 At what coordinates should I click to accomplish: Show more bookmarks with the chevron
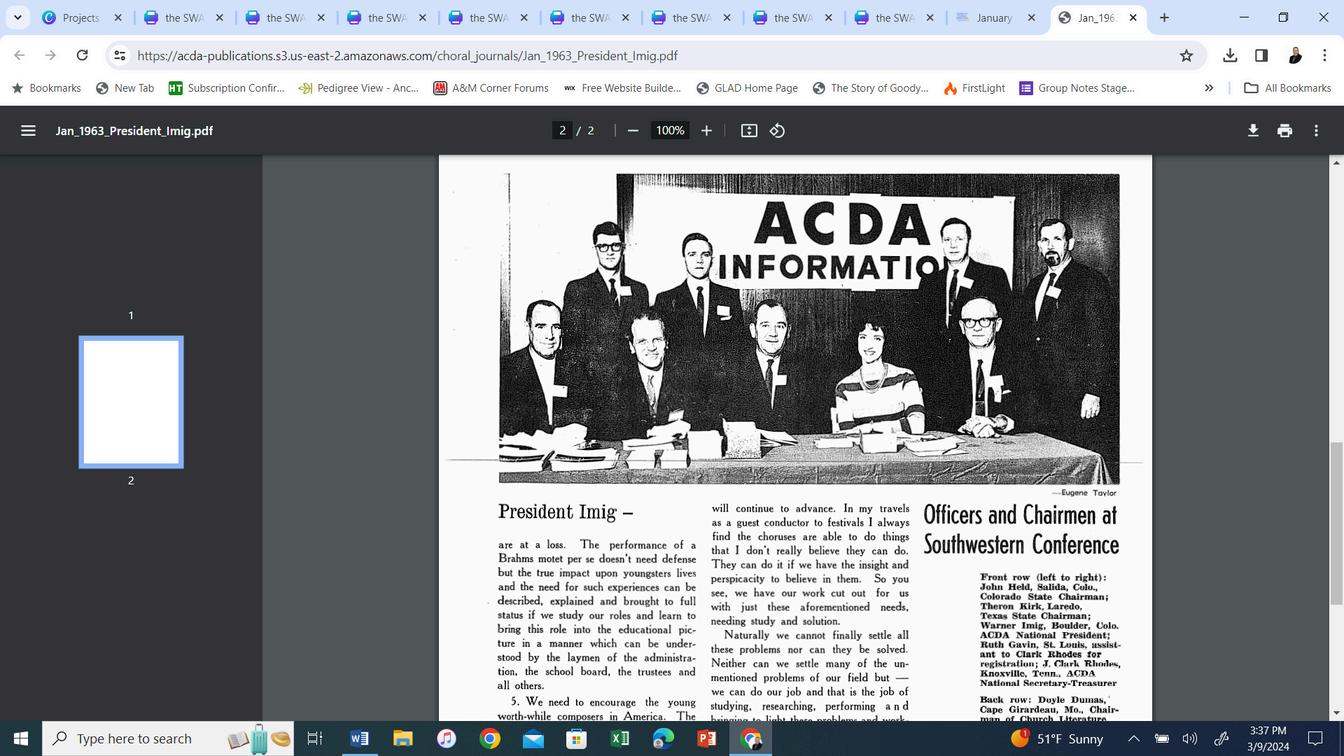click(x=1208, y=88)
